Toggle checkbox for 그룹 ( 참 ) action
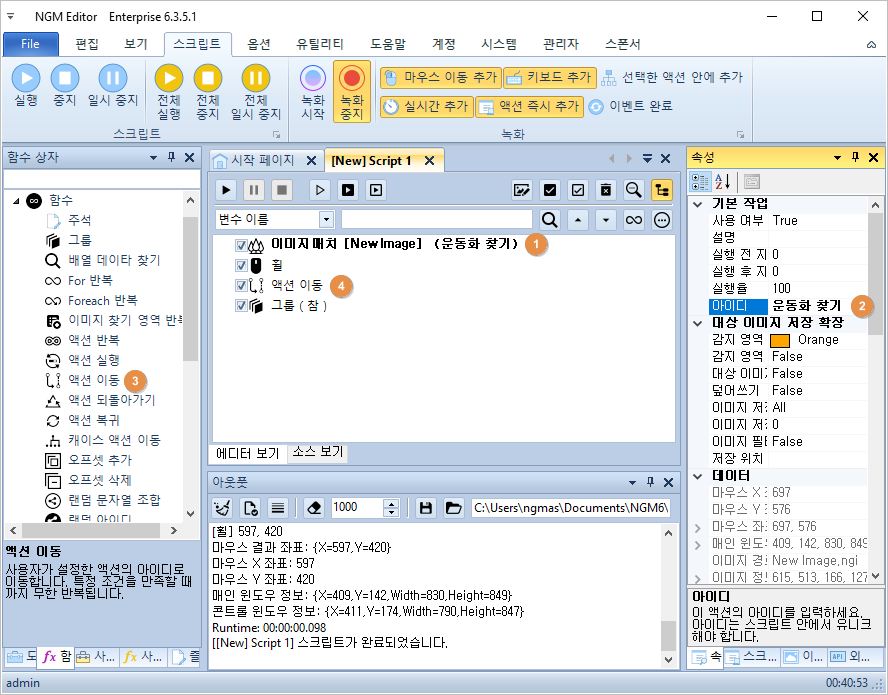This screenshot has width=888, height=695. tap(241, 306)
